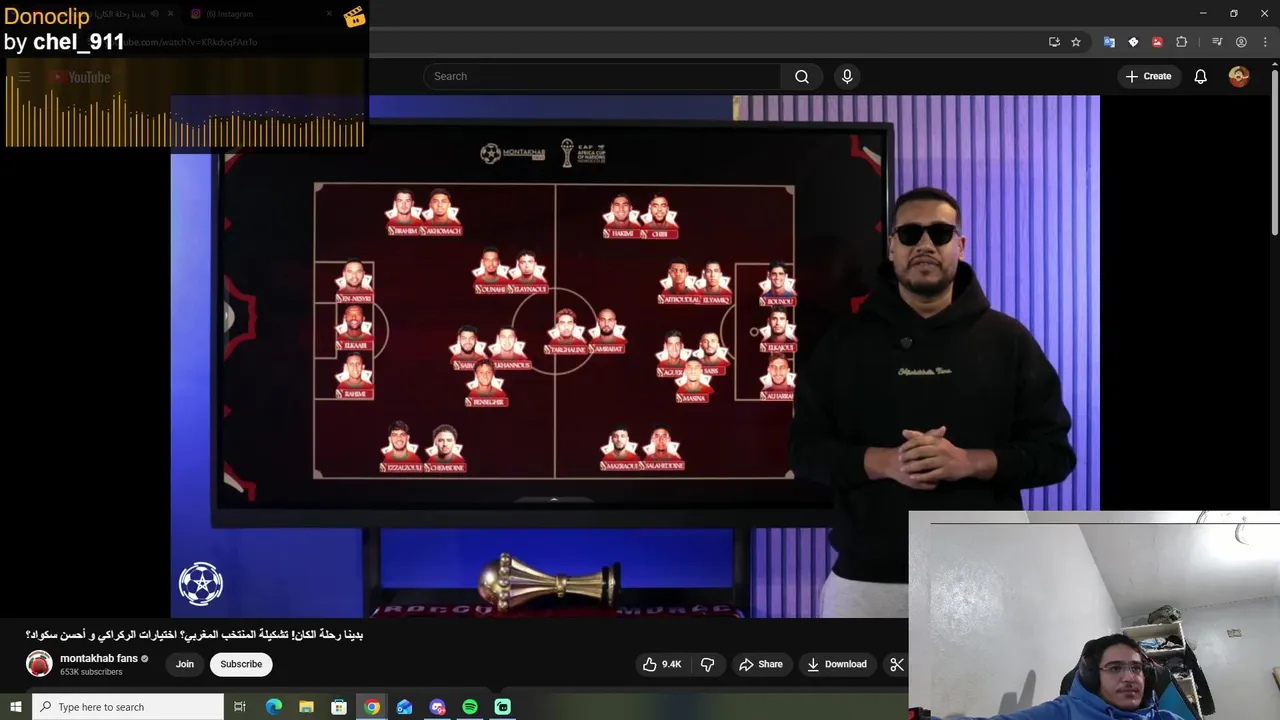This screenshot has height=720, width=1280.
Task: Dislike the video with thumbs-down
Action: tap(708, 664)
